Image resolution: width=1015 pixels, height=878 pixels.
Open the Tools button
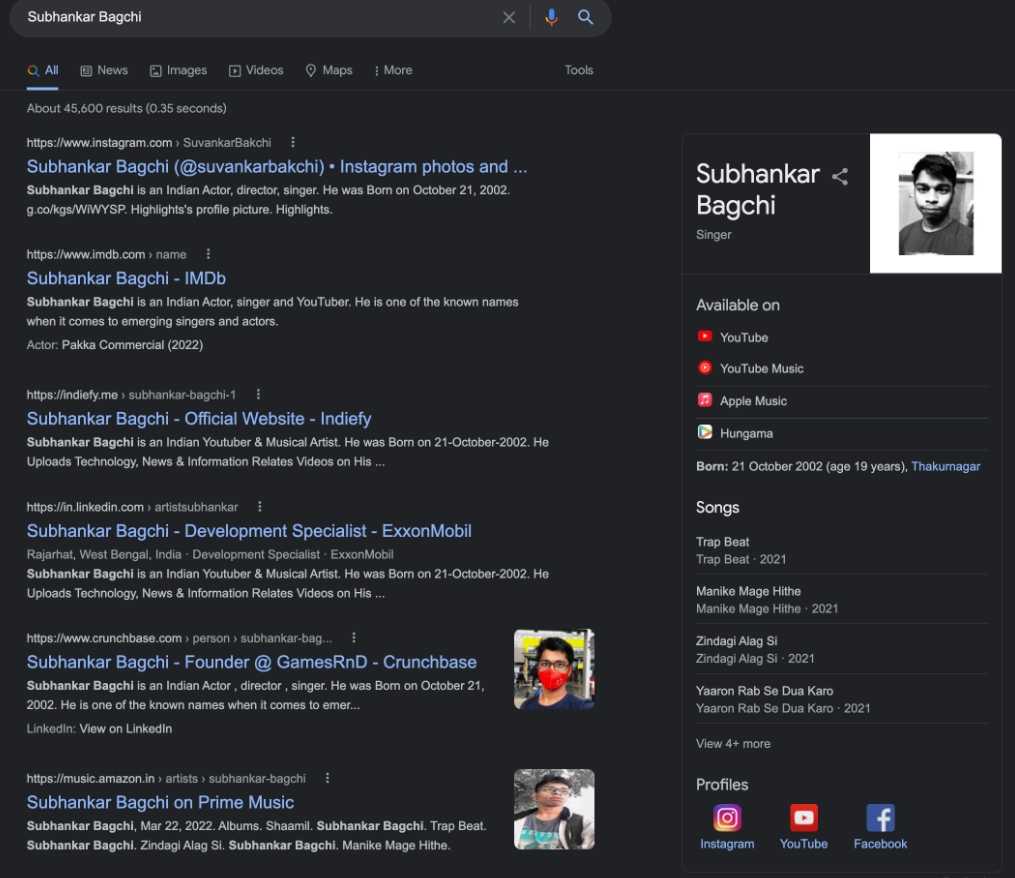click(x=578, y=70)
